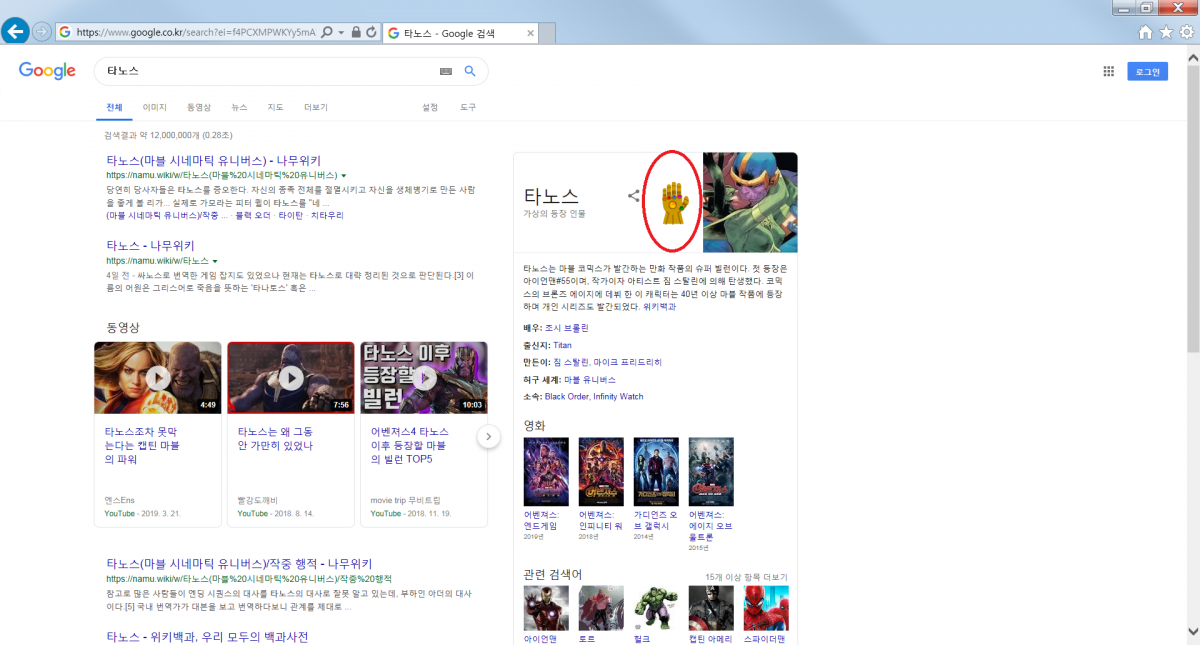This screenshot has height=645, width=1200.
Task: Open the address bar autocomplete dropdown arrow
Action: pos(341,32)
